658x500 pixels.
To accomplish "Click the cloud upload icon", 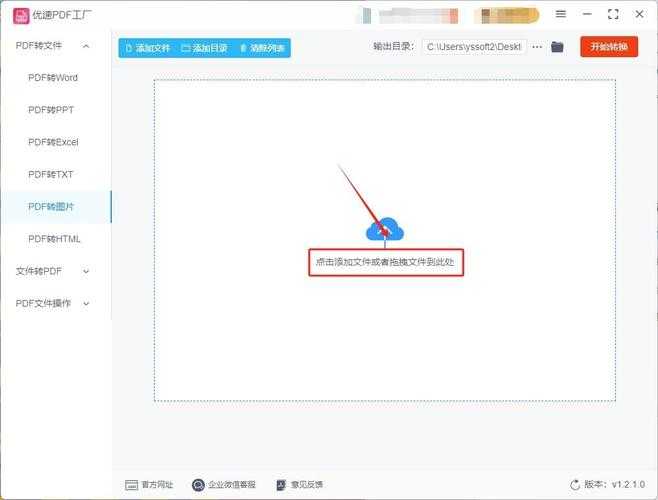I will pyautogui.click(x=385, y=229).
